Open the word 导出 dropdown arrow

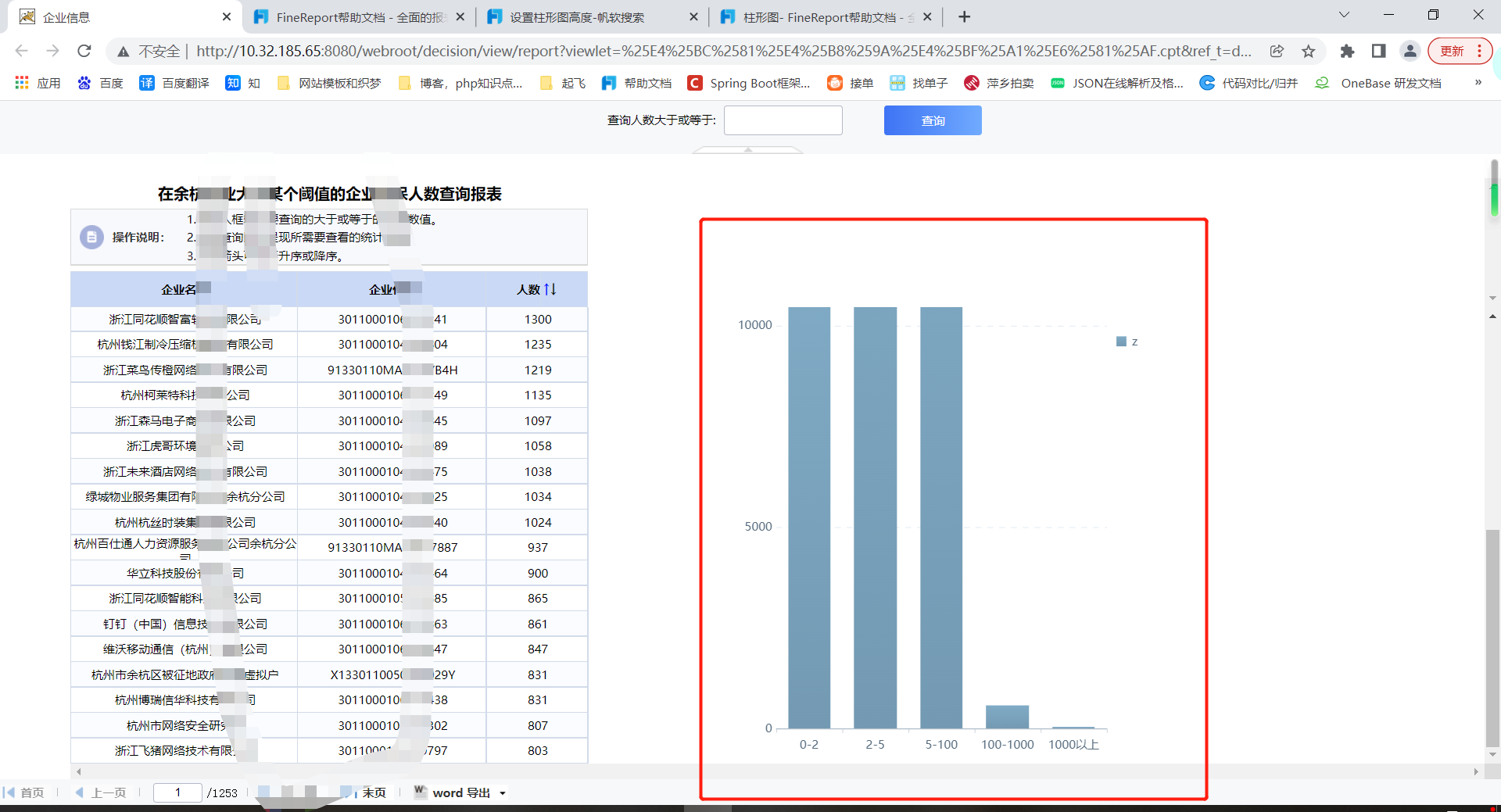(503, 793)
